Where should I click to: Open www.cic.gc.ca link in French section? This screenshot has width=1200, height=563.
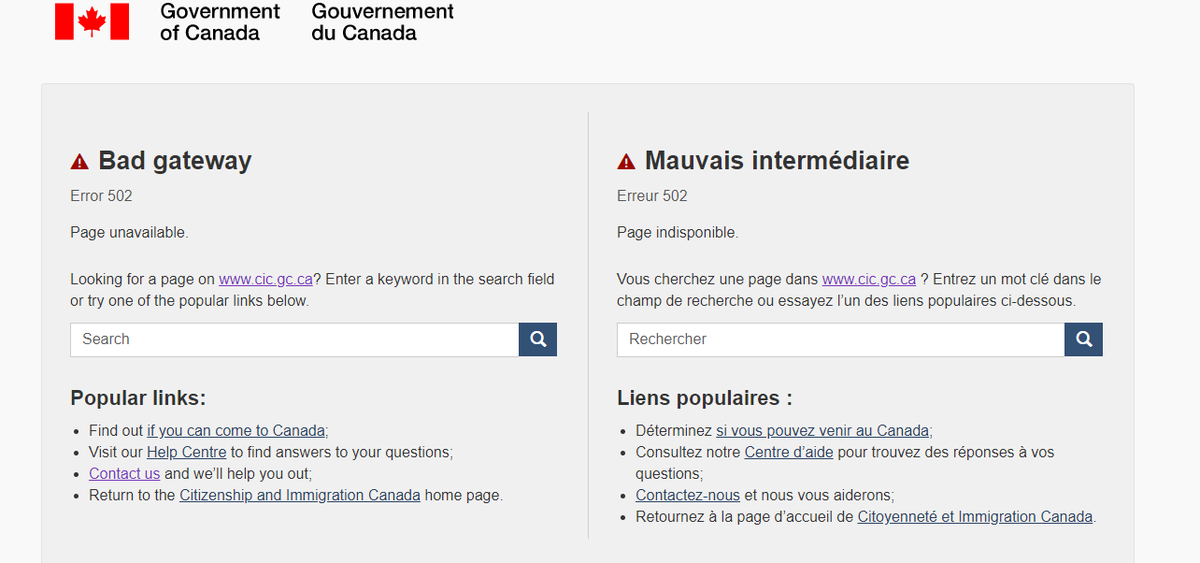point(869,279)
